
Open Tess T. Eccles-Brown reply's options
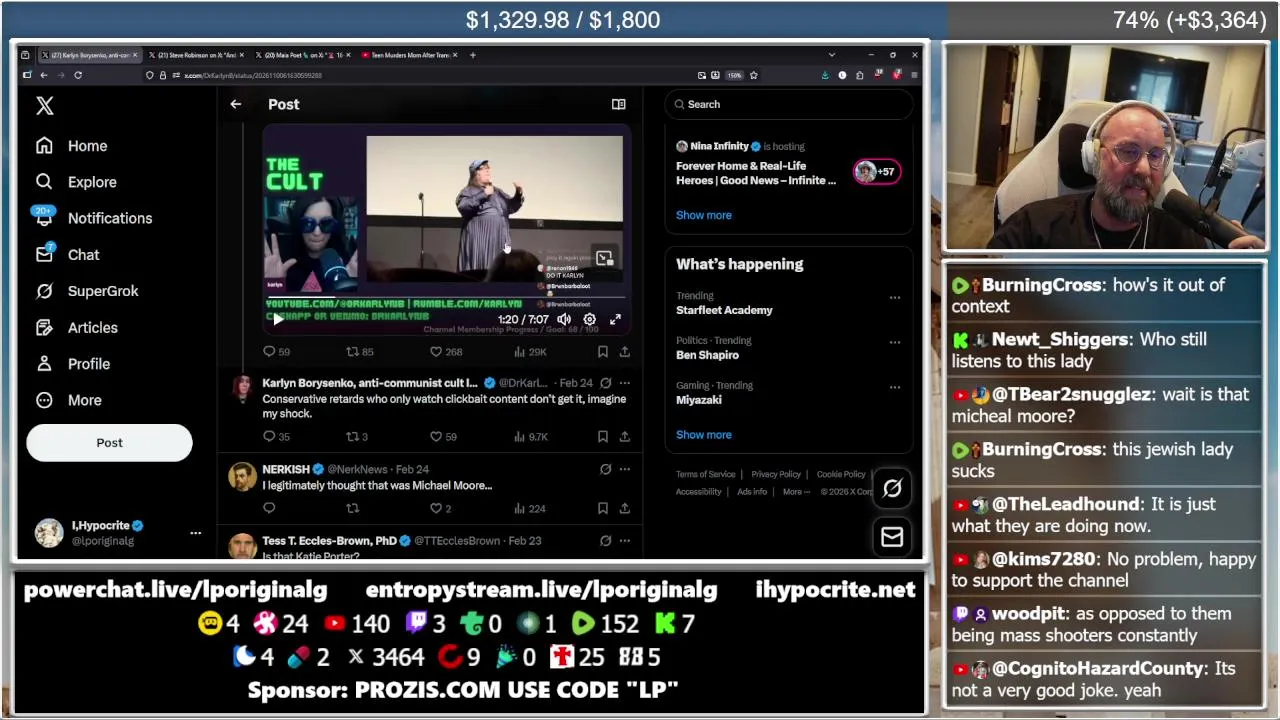(624, 541)
